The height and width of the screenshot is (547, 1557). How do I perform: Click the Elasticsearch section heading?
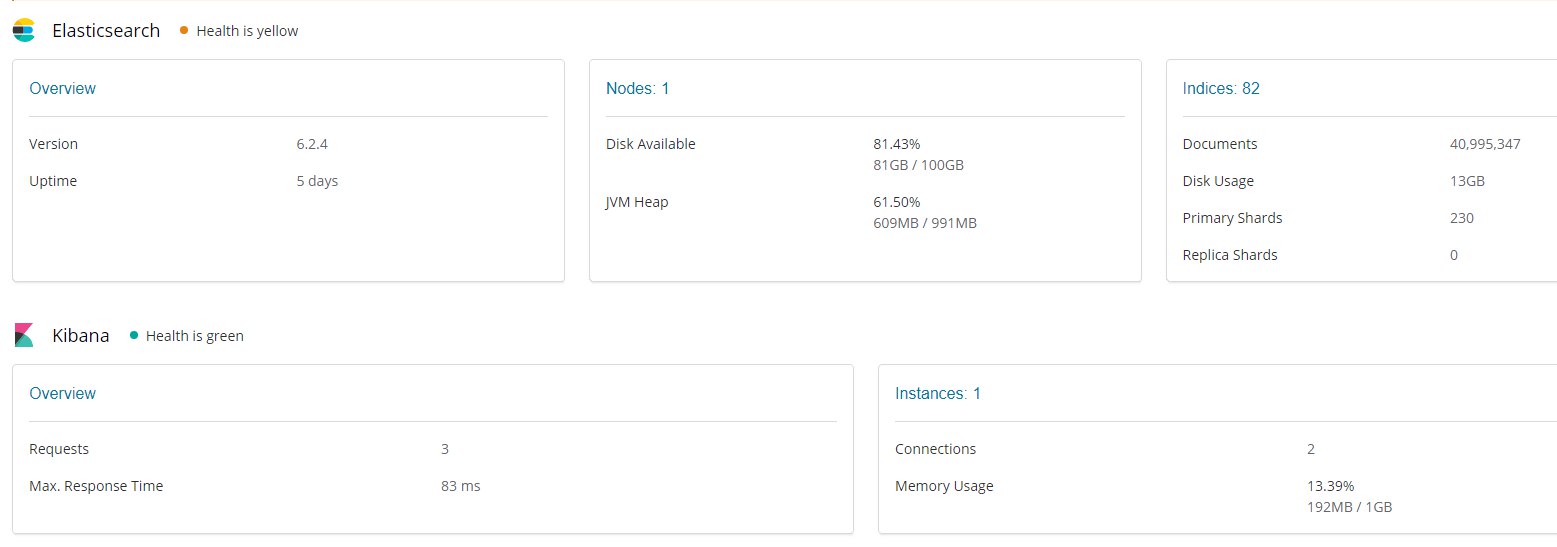[106, 30]
